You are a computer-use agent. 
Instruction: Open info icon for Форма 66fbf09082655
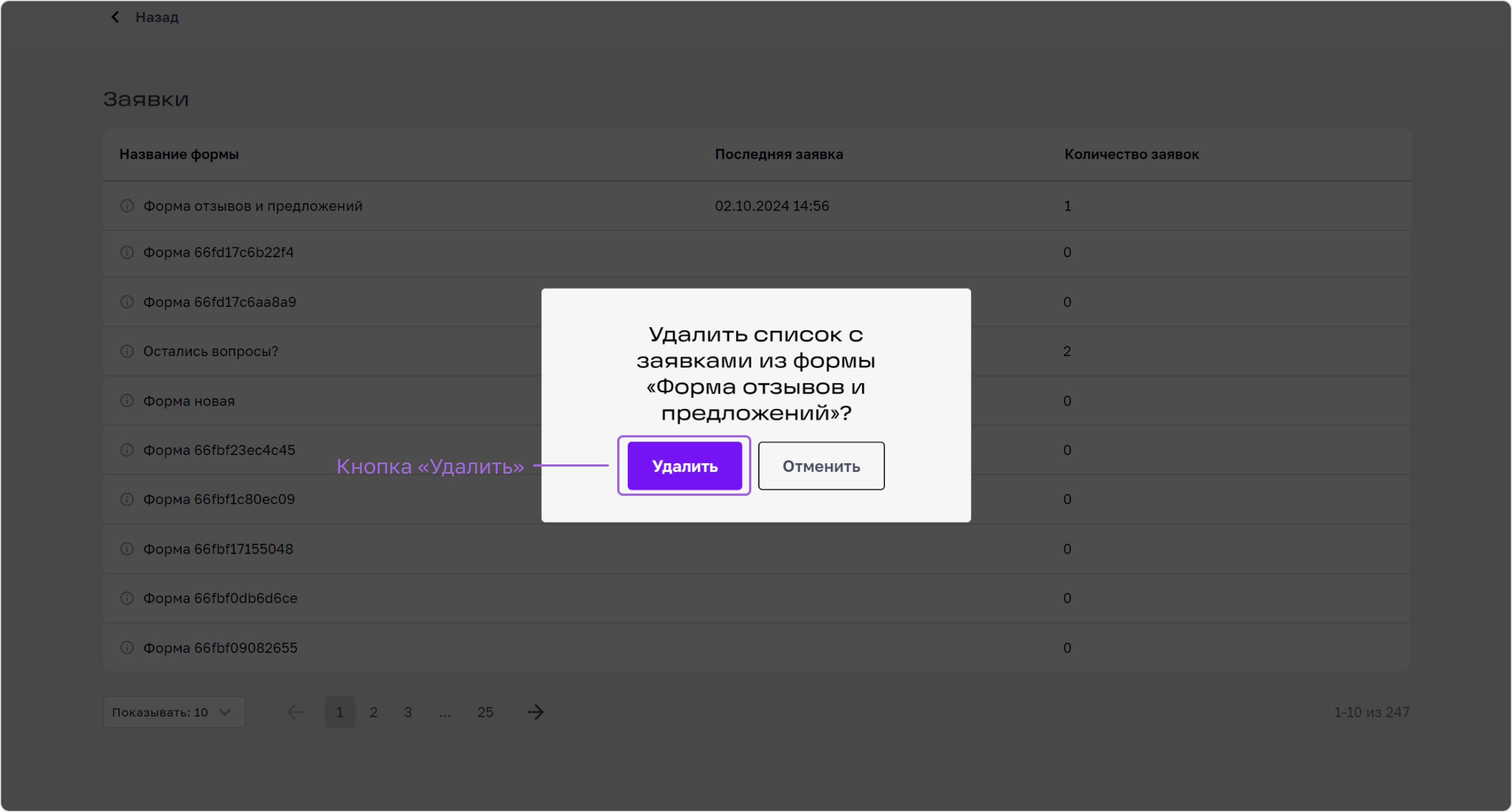pos(127,647)
